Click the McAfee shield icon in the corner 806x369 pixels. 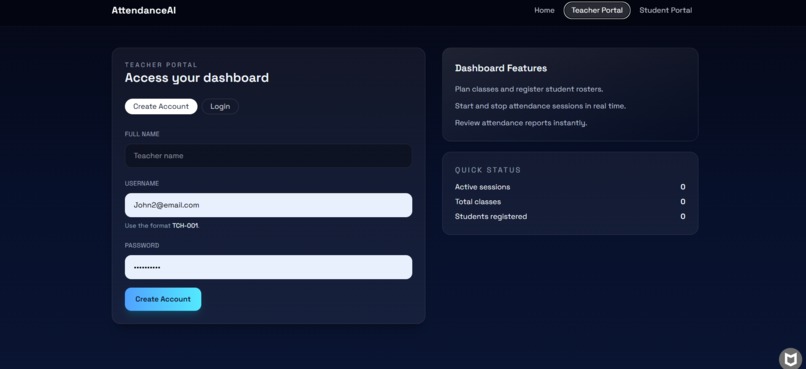(x=790, y=358)
